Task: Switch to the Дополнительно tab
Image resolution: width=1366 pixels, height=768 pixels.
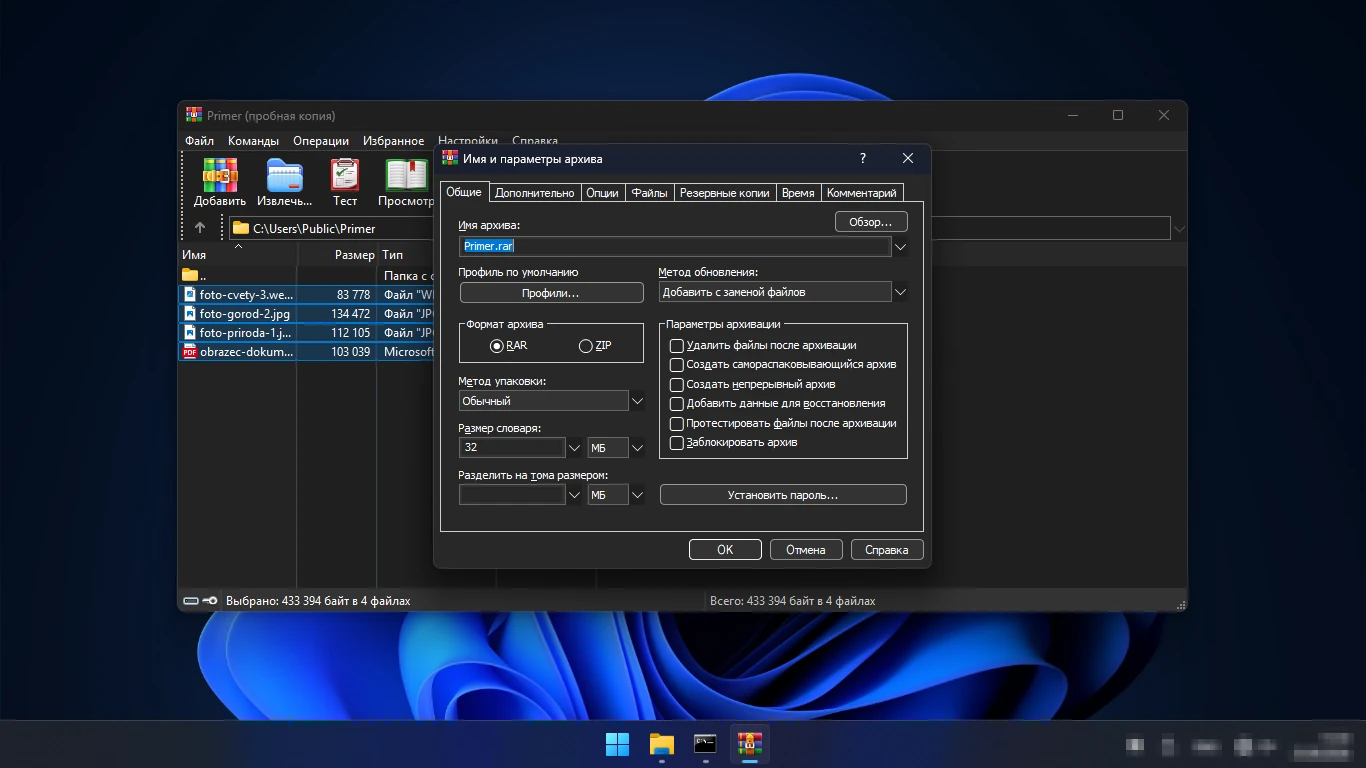Action: tap(534, 193)
